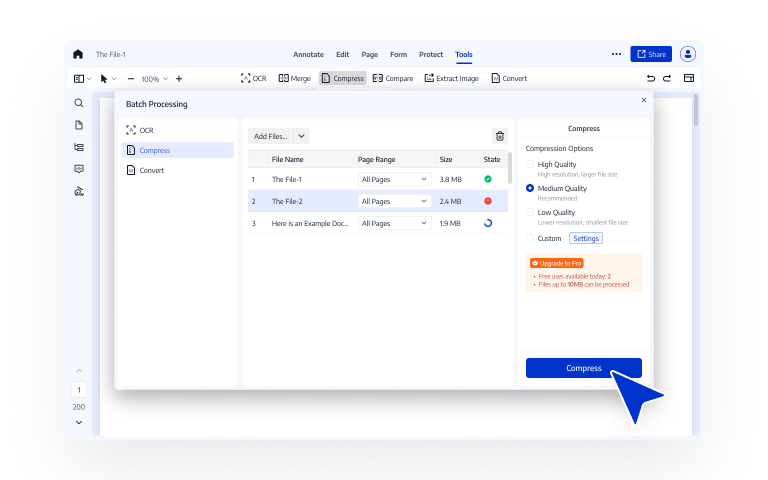This screenshot has height=480, width=768.
Task: Open the search sidebar icon
Action: pyautogui.click(x=79, y=103)
